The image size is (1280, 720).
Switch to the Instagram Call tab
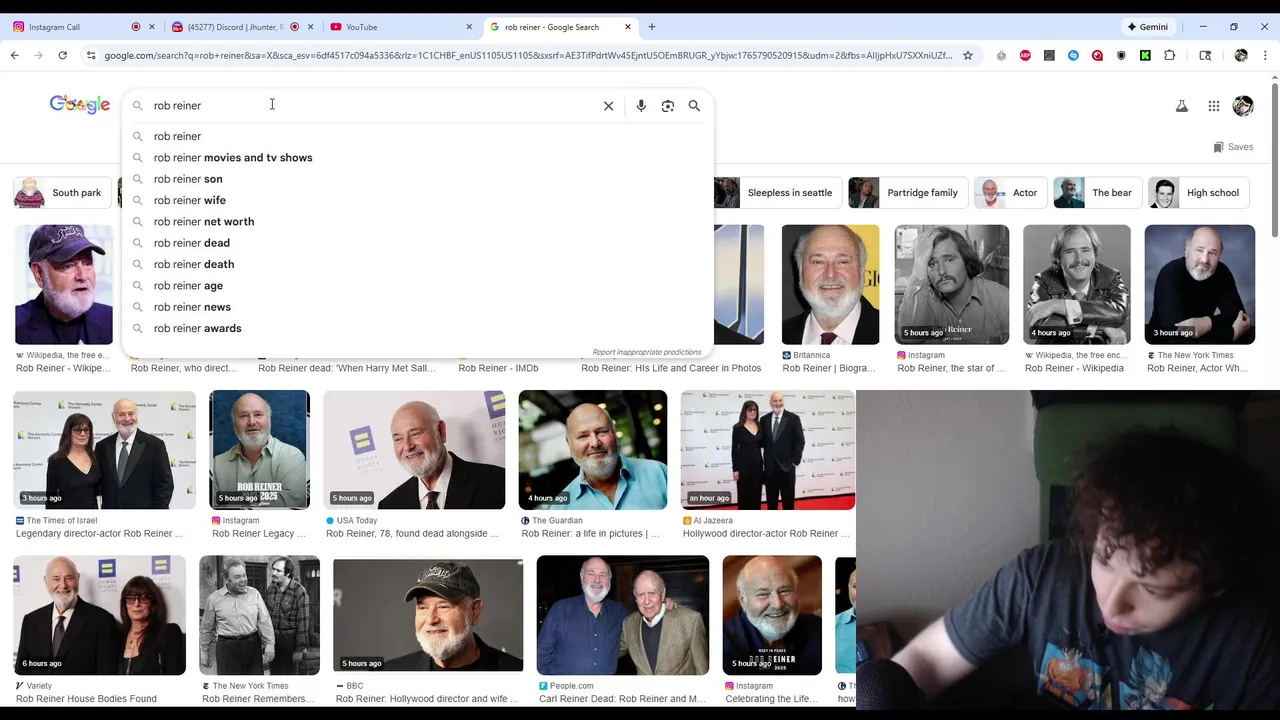tap(83, 27)
